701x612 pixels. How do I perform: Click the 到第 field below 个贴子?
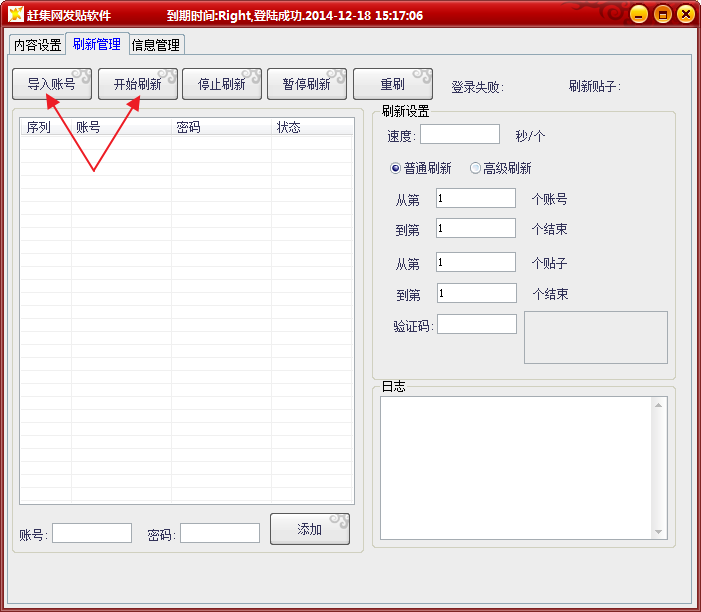477,293
